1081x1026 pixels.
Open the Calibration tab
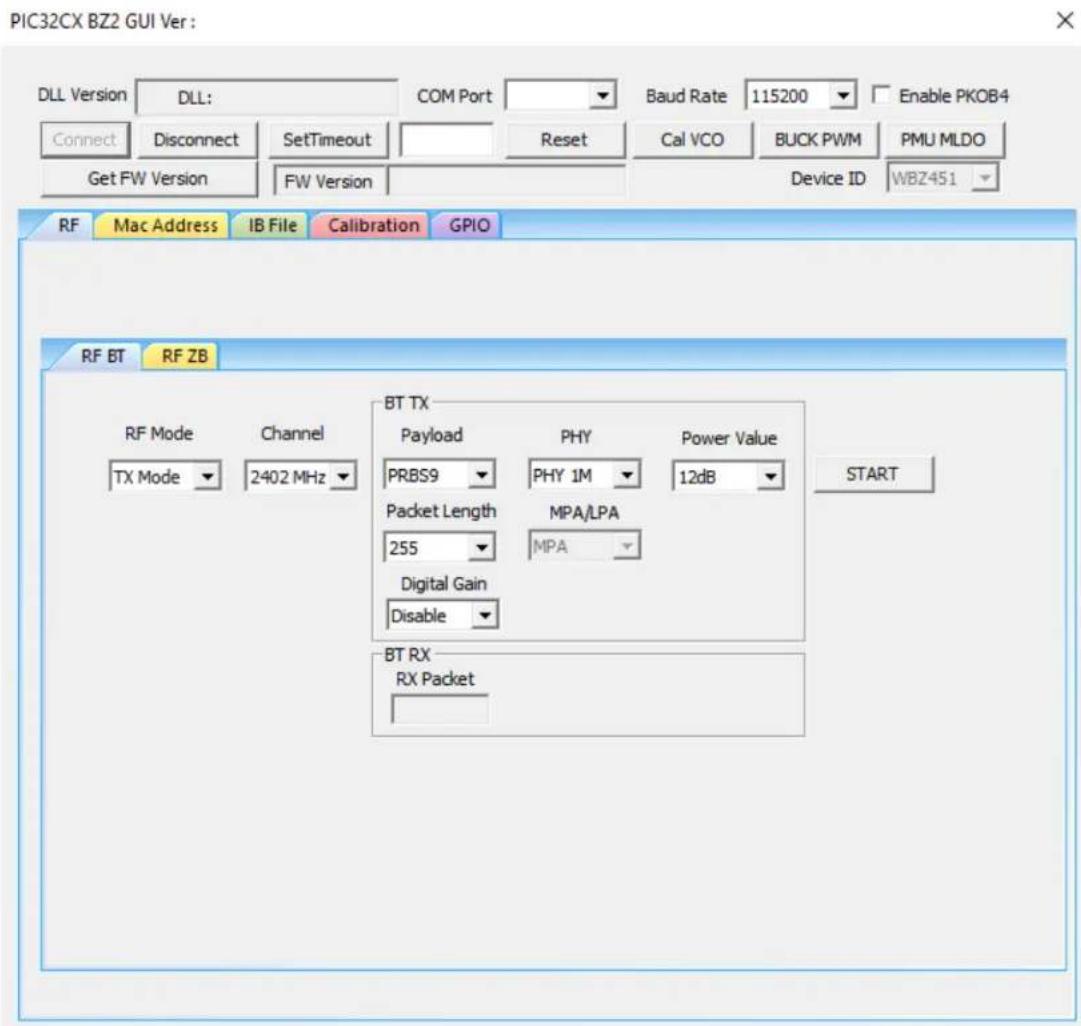tap(373, 225)
